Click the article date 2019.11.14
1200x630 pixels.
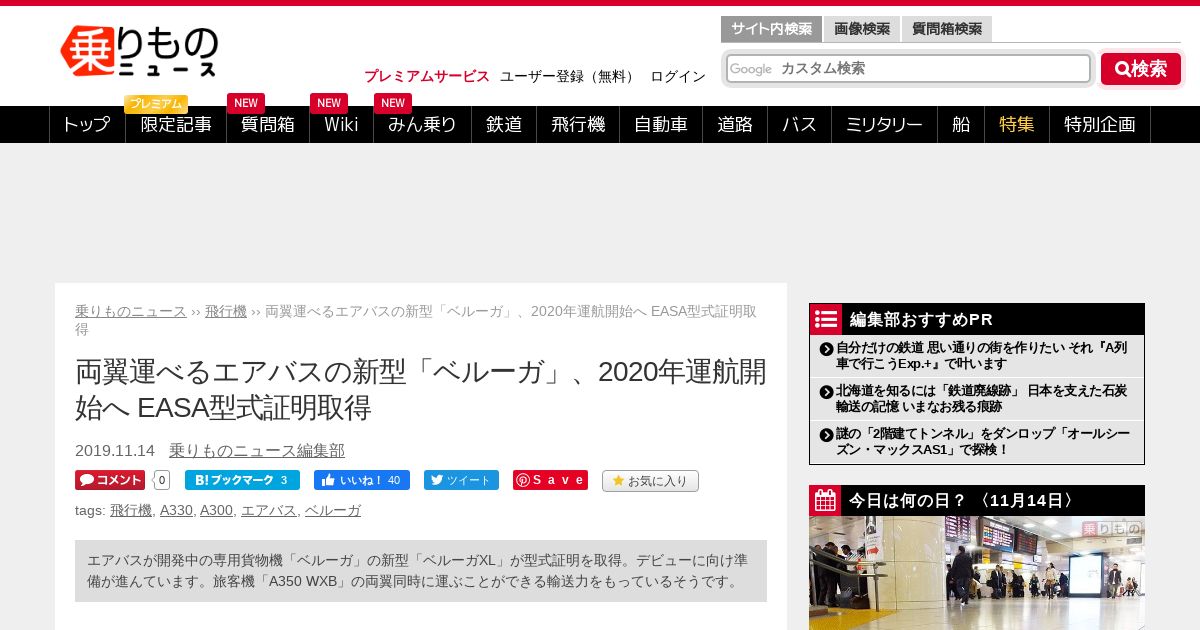pyautogui.click(x=115, y=451)
